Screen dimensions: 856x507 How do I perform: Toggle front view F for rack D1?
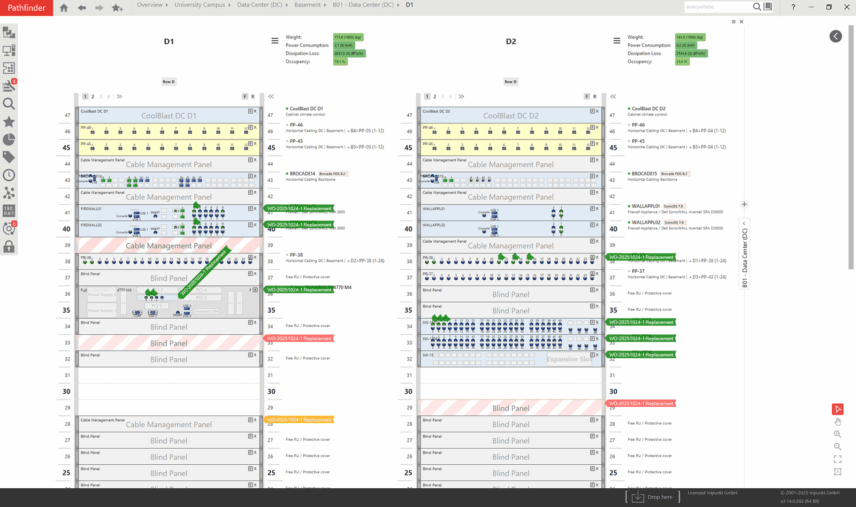(x=246, y=97)
